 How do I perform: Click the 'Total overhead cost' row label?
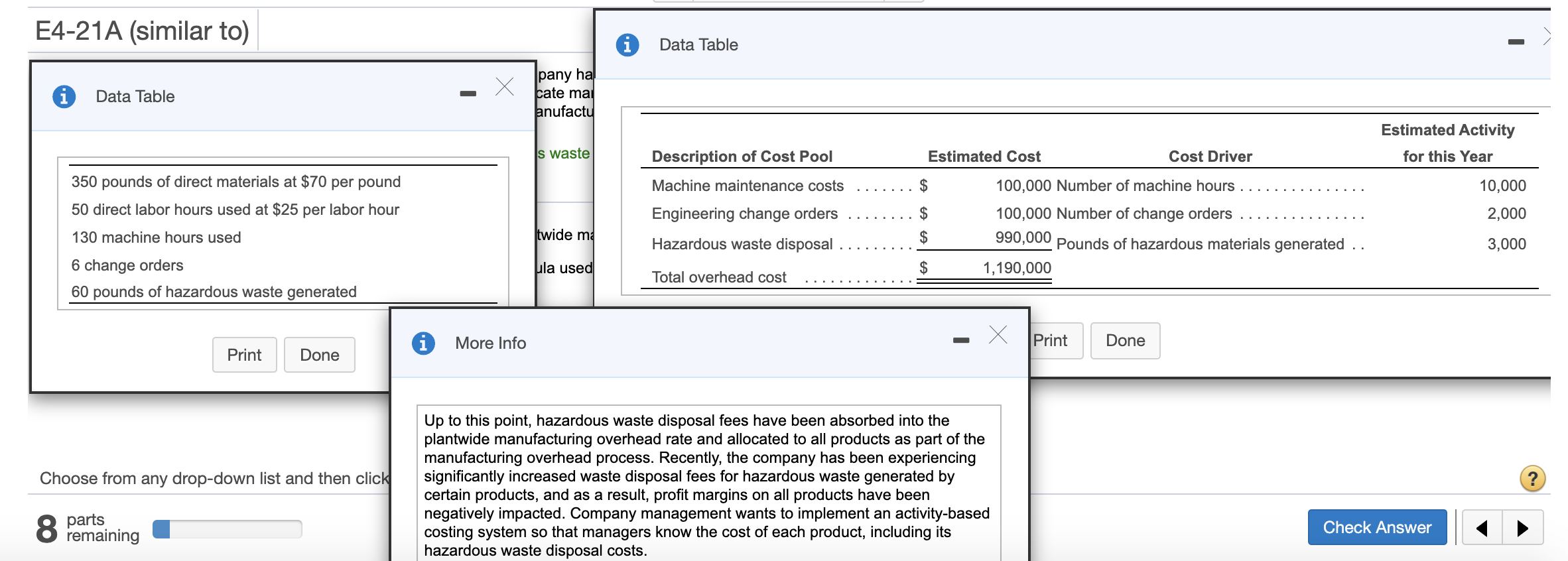[x=719, y=277]
